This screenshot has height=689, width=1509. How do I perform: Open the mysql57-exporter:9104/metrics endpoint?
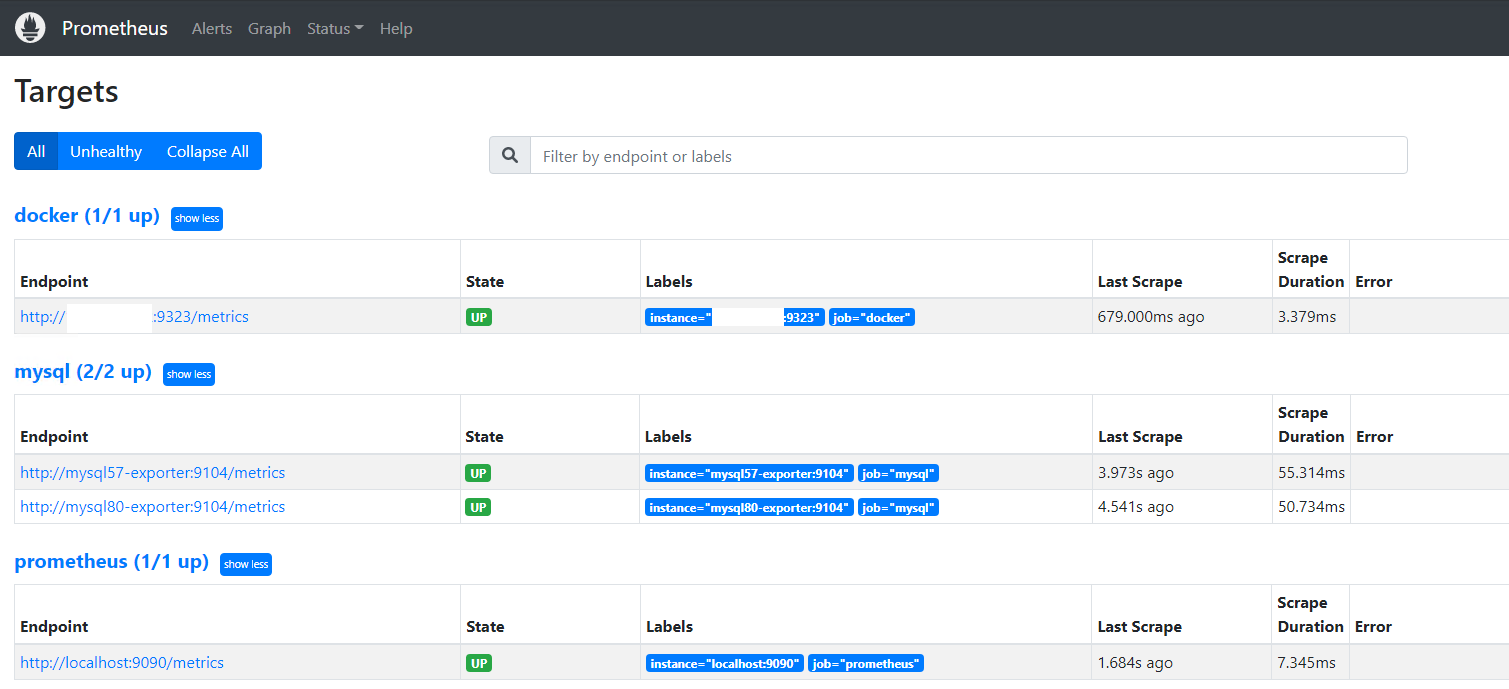[152, 472]
